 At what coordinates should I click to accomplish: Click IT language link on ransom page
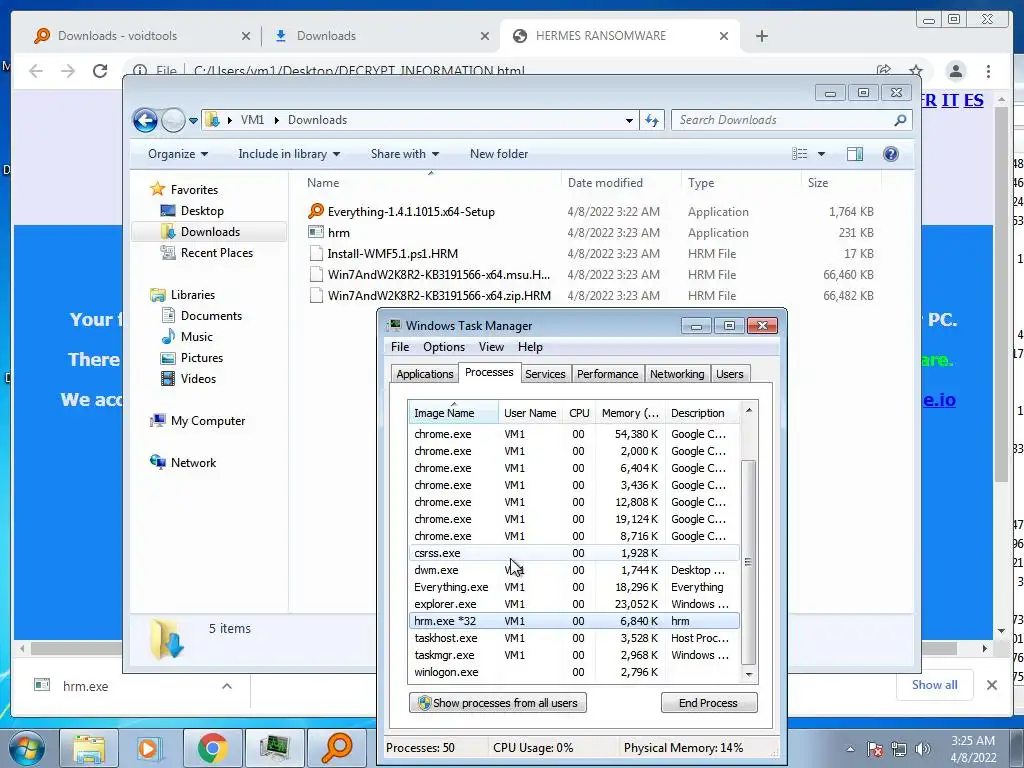click(950, 101)
